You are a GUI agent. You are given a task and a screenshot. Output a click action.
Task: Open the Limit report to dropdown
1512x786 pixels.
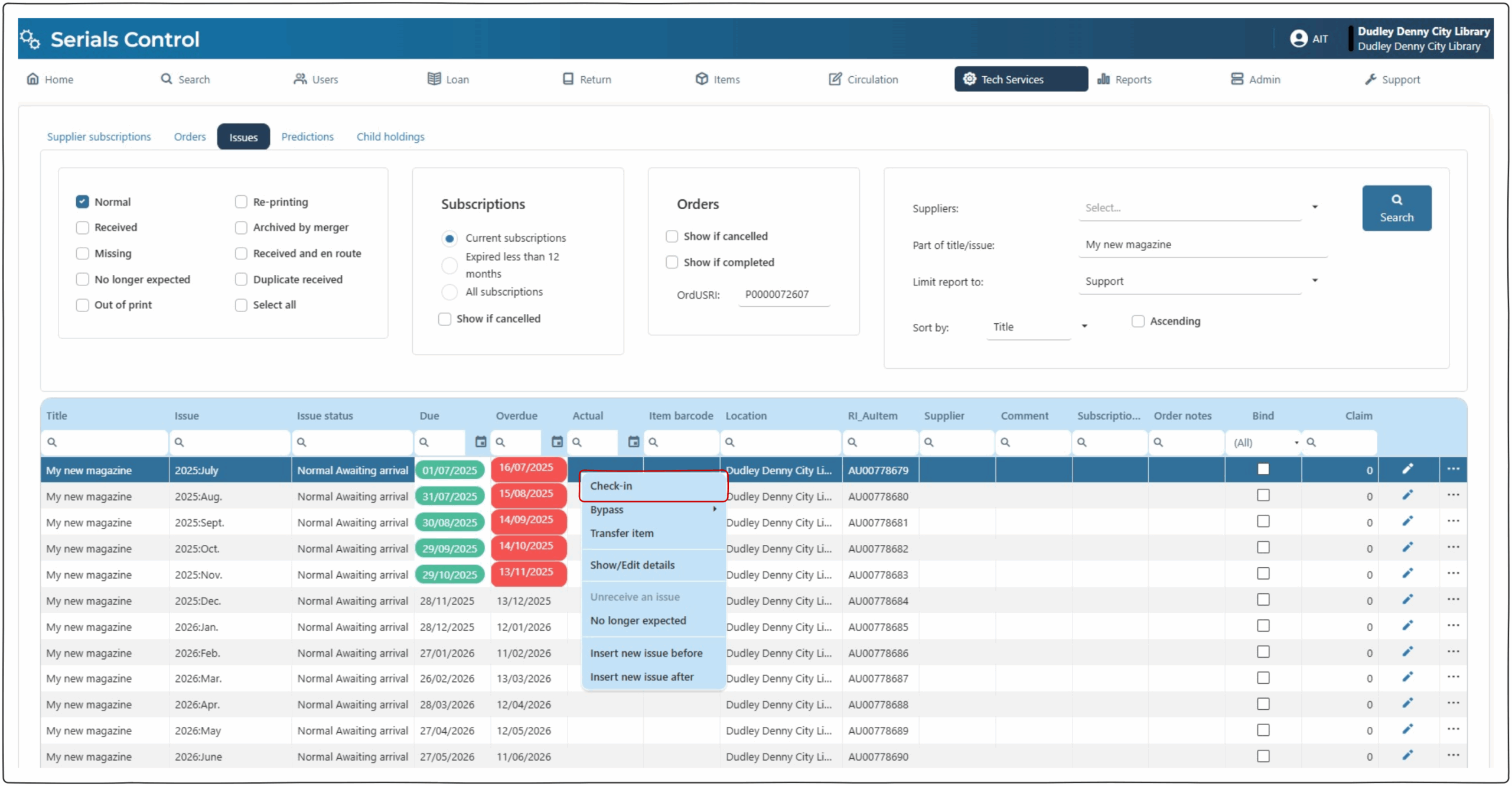tap(1315, 281)
